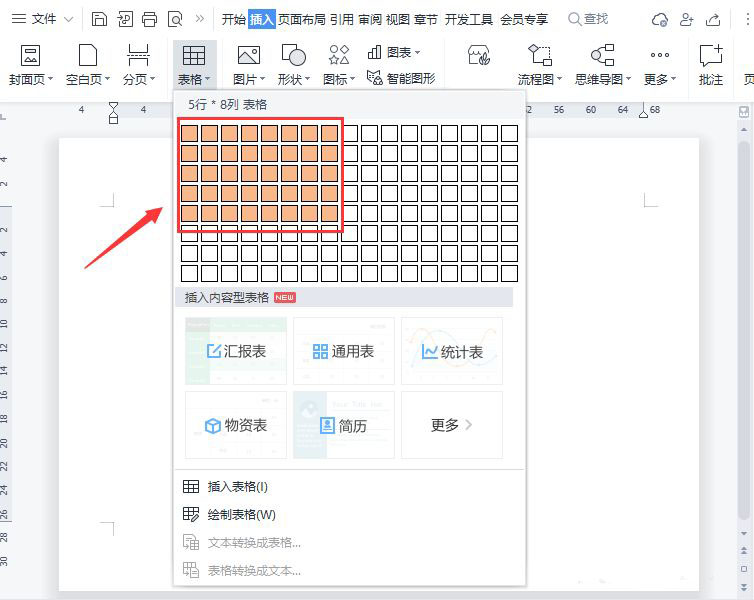Open the 图片 dropdown

[x=249, y=65]
